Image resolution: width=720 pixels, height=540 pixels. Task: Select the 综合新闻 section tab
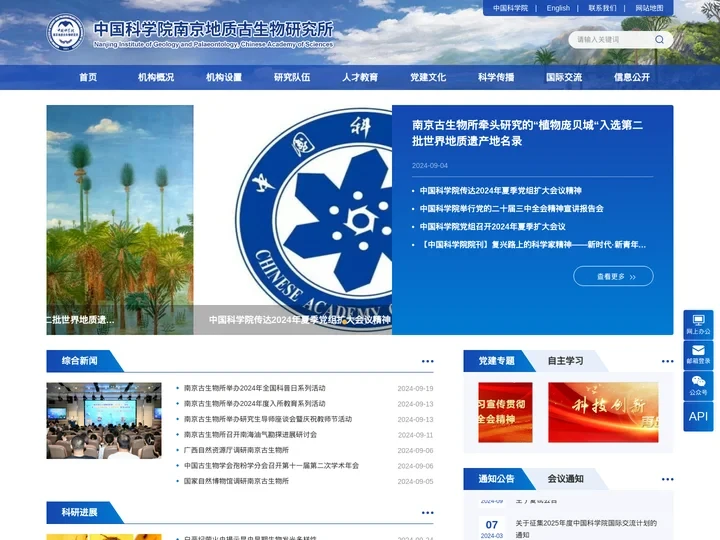79,361
